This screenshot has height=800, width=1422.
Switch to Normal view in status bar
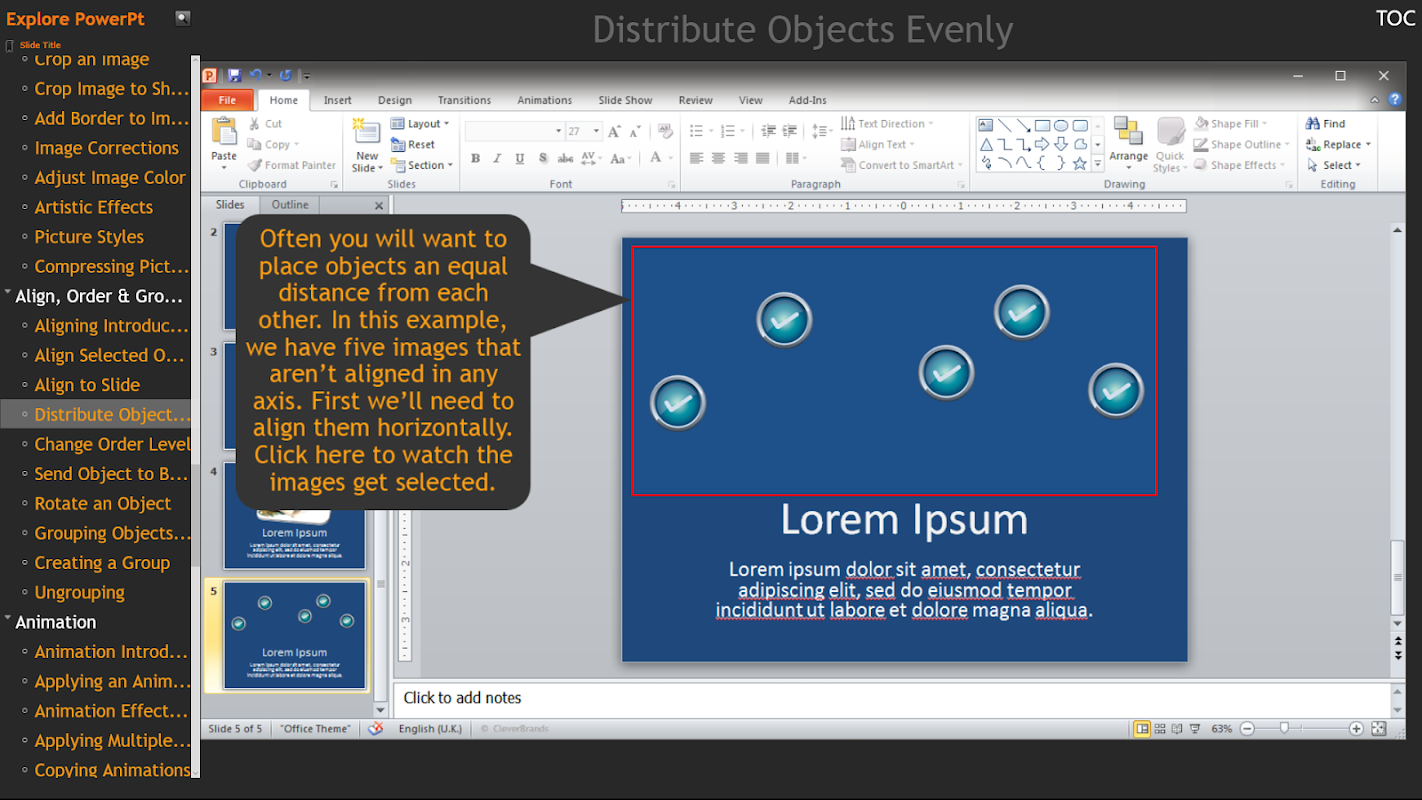[x=1142, y=729]
